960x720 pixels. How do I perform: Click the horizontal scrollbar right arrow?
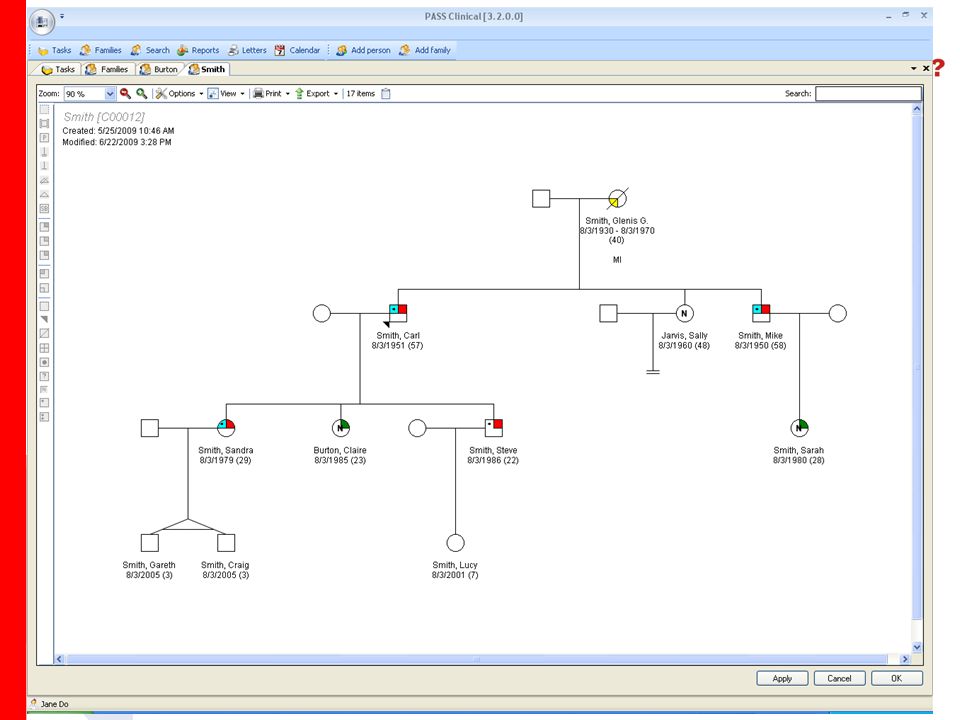click(x=905, y=659)
